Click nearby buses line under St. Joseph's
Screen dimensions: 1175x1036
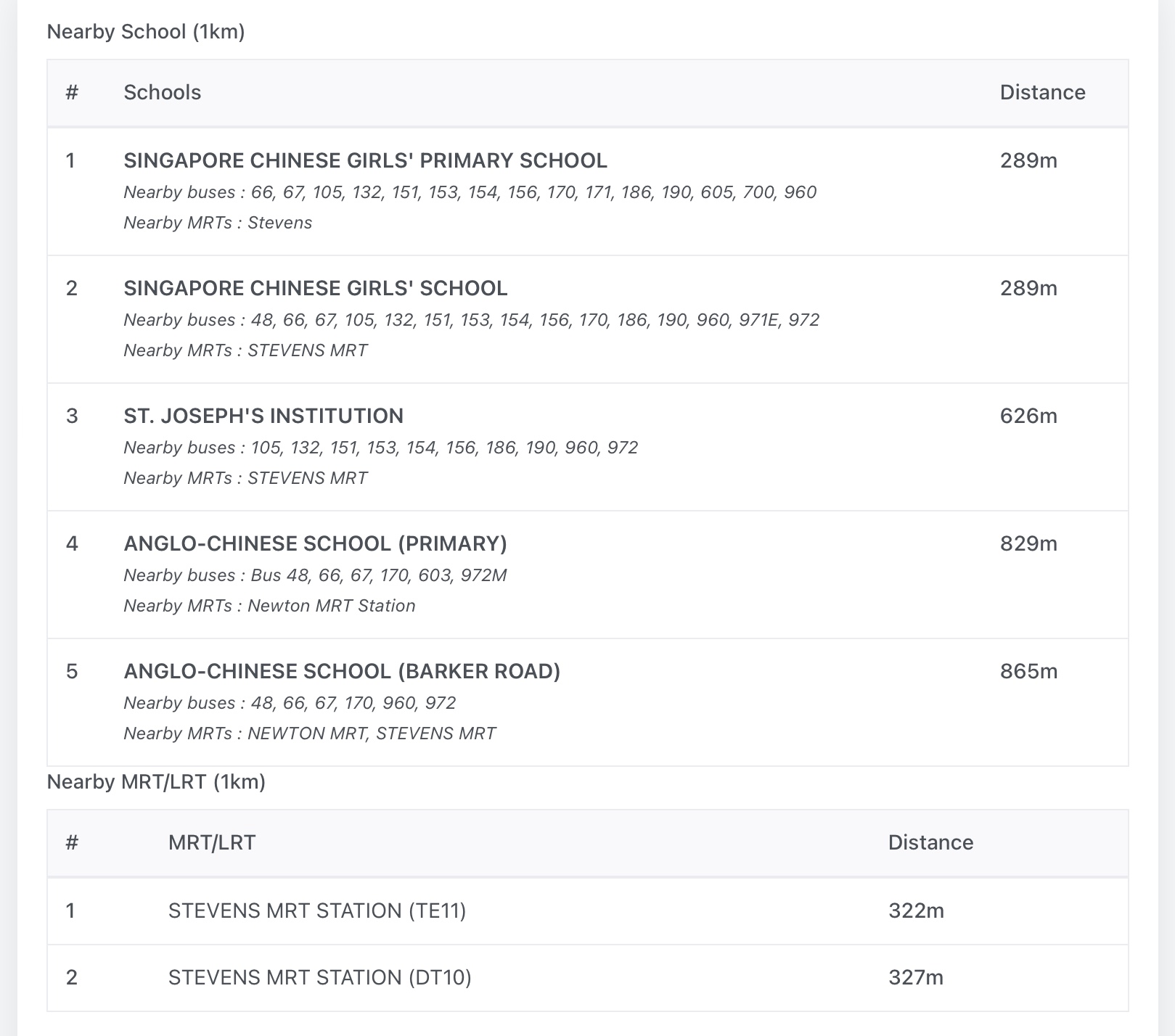[x=380, y=448]
